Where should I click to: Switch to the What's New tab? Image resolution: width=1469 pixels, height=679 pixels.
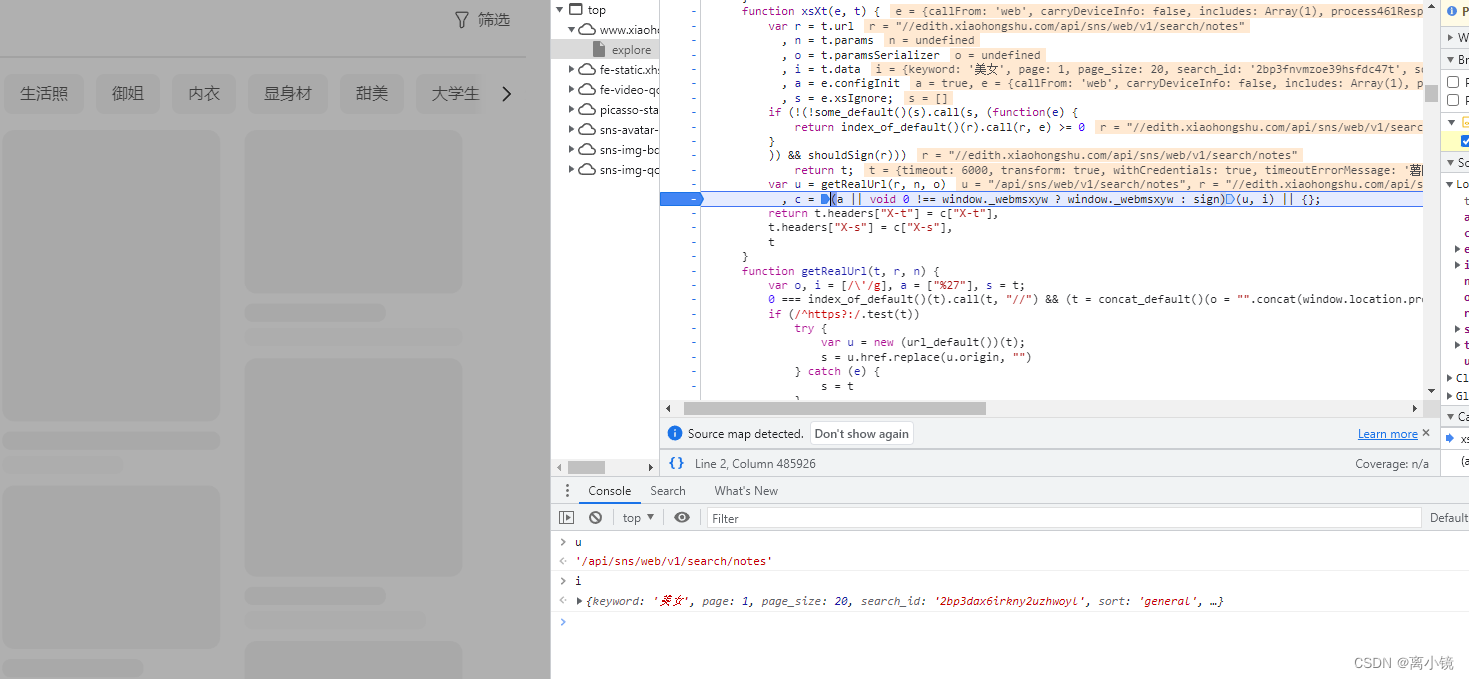746,491
